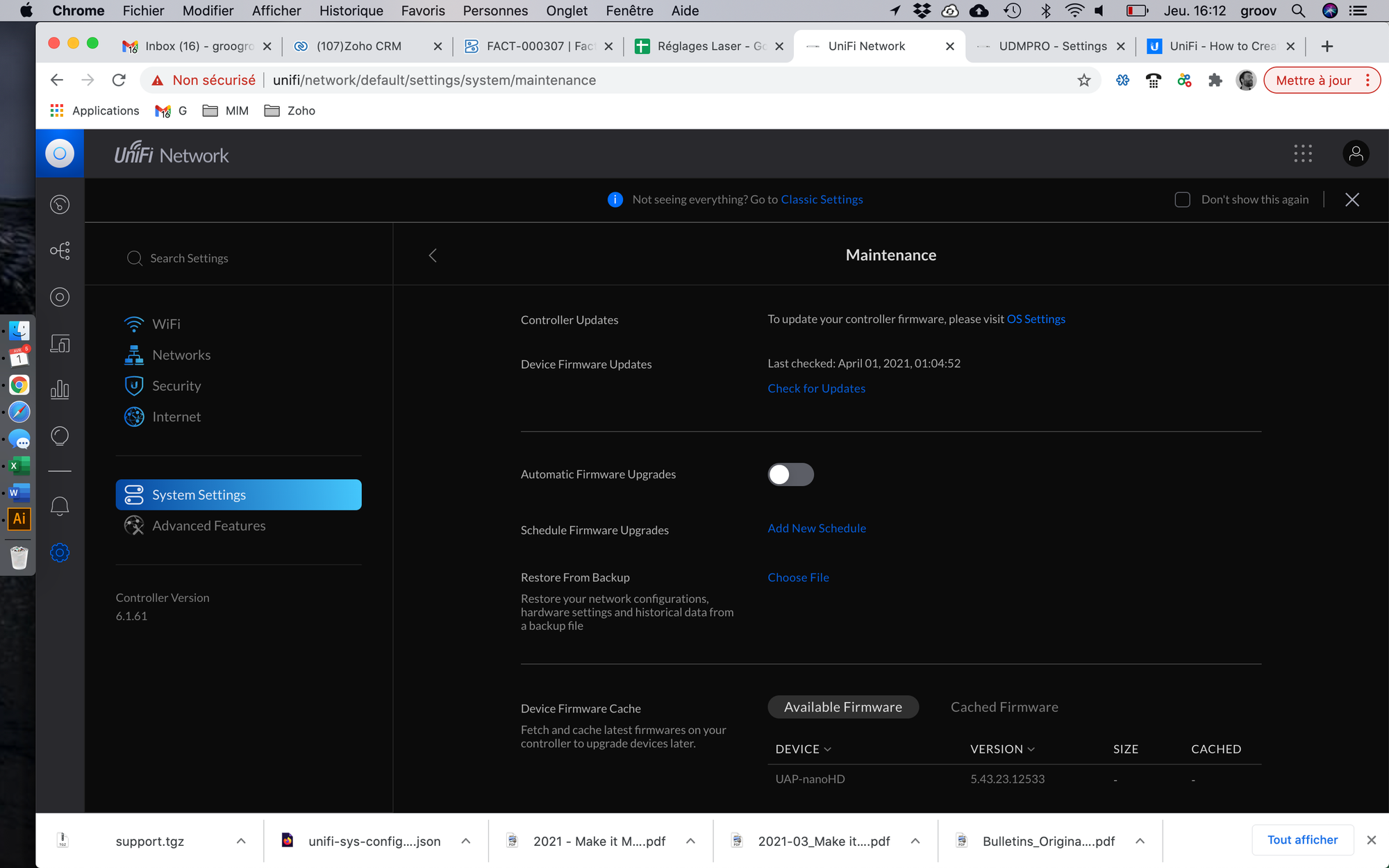Go back using Maintenance back chevron
The height and width of the screenshot is (868, 1389).
click(x=433, y=256)
